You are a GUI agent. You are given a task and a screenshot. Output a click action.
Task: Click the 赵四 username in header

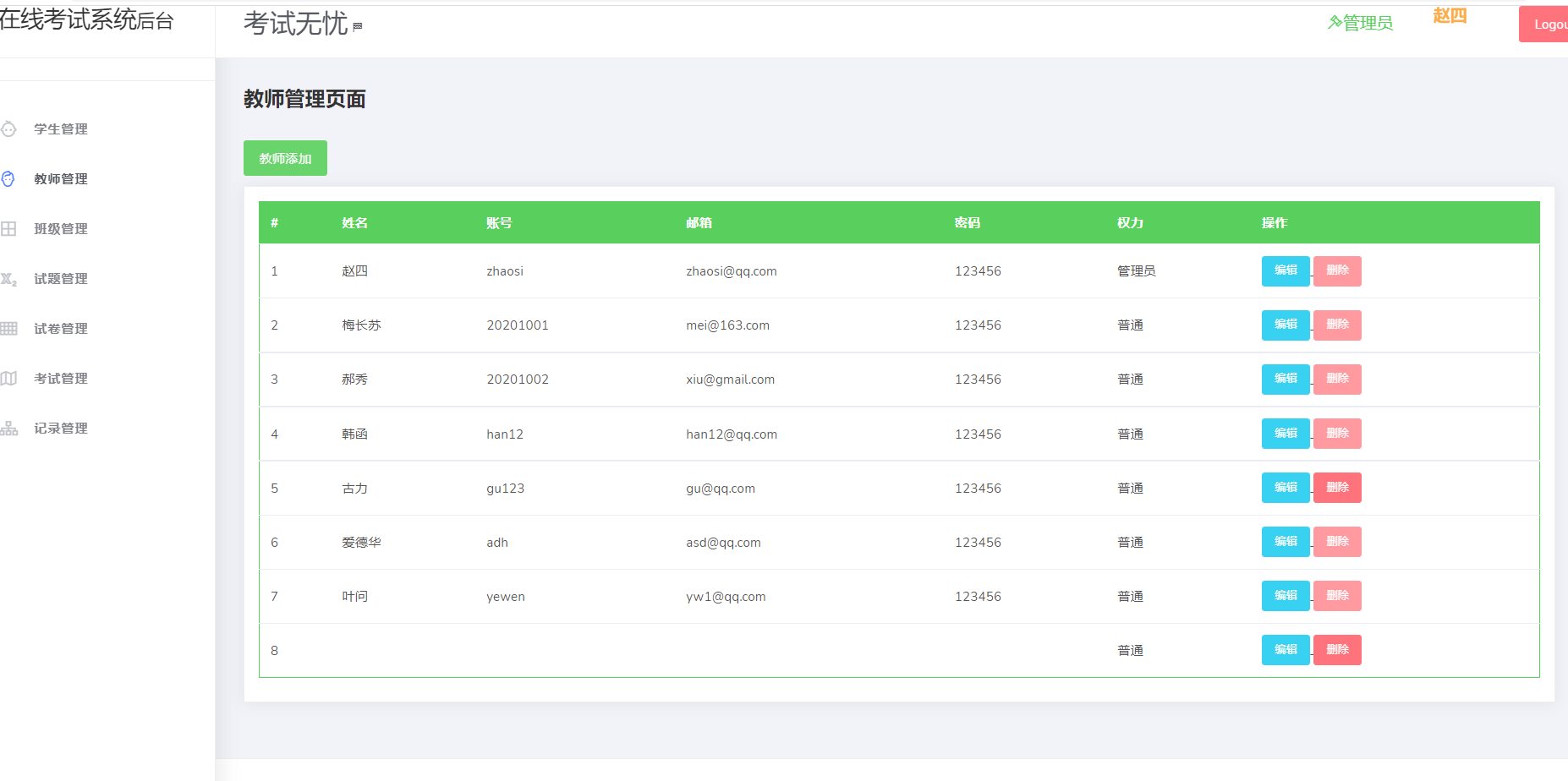(1450, 16)
